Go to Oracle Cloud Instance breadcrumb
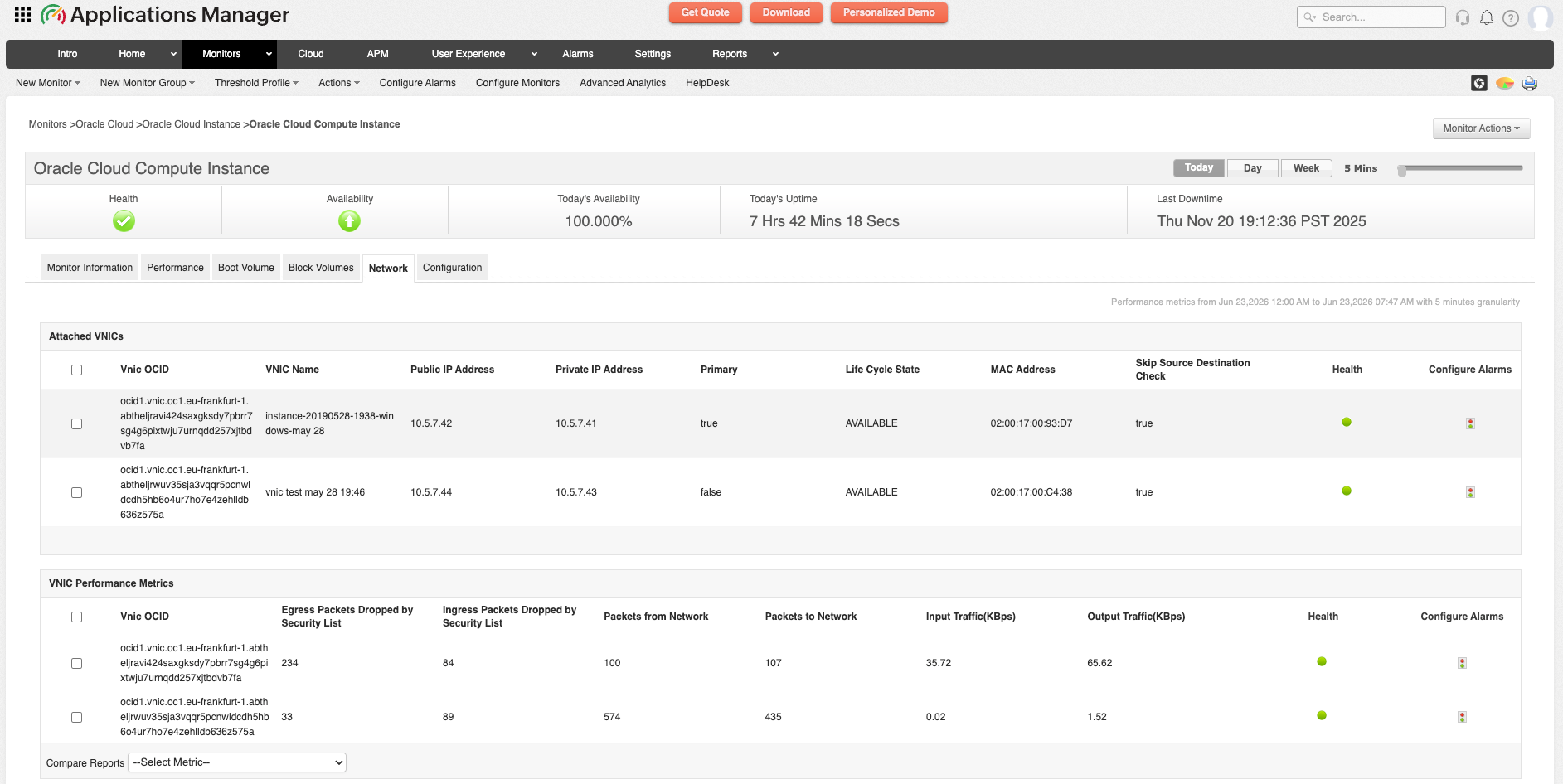 [191, 124]
